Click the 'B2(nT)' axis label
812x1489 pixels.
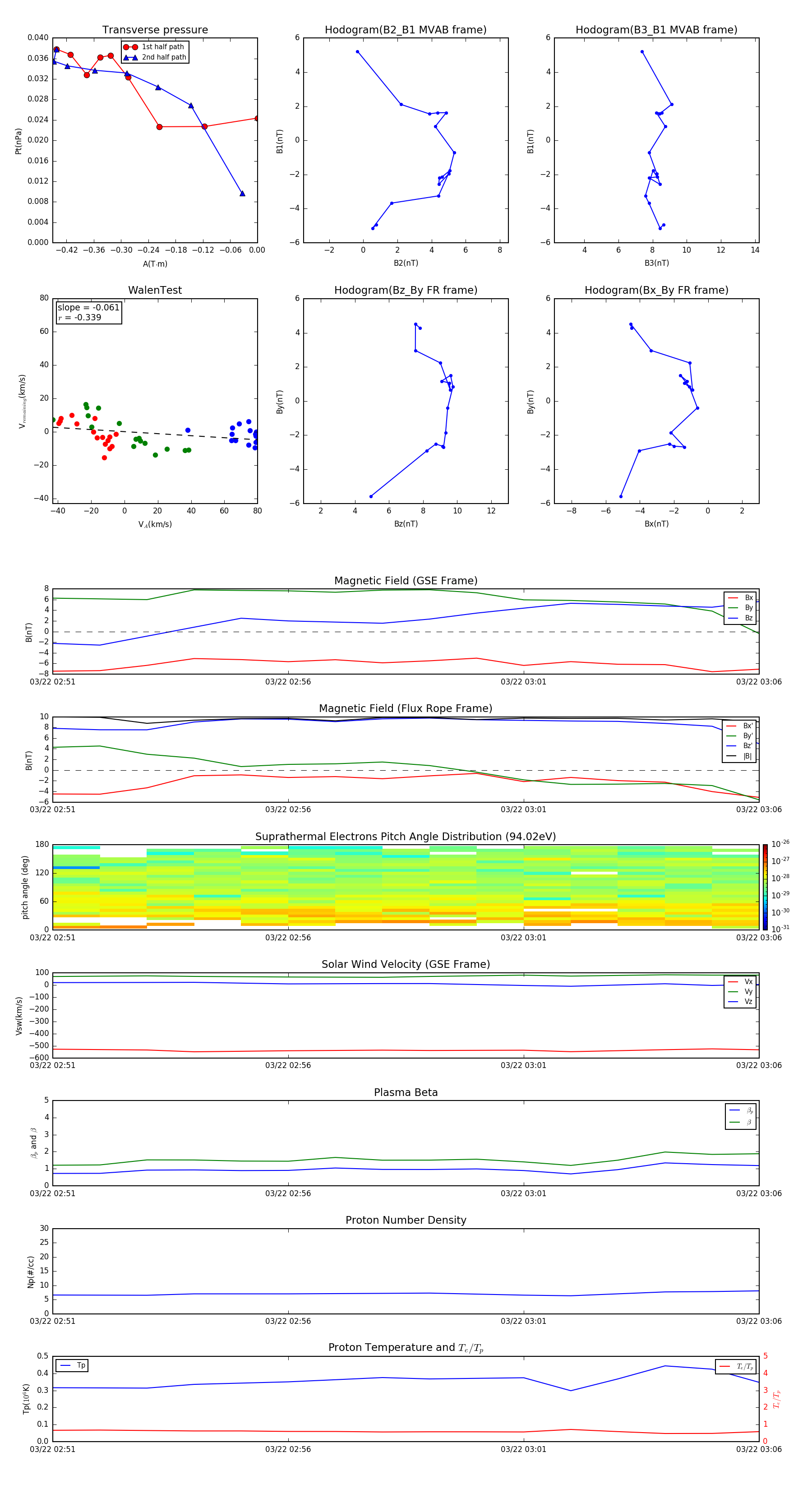[406, 263]
